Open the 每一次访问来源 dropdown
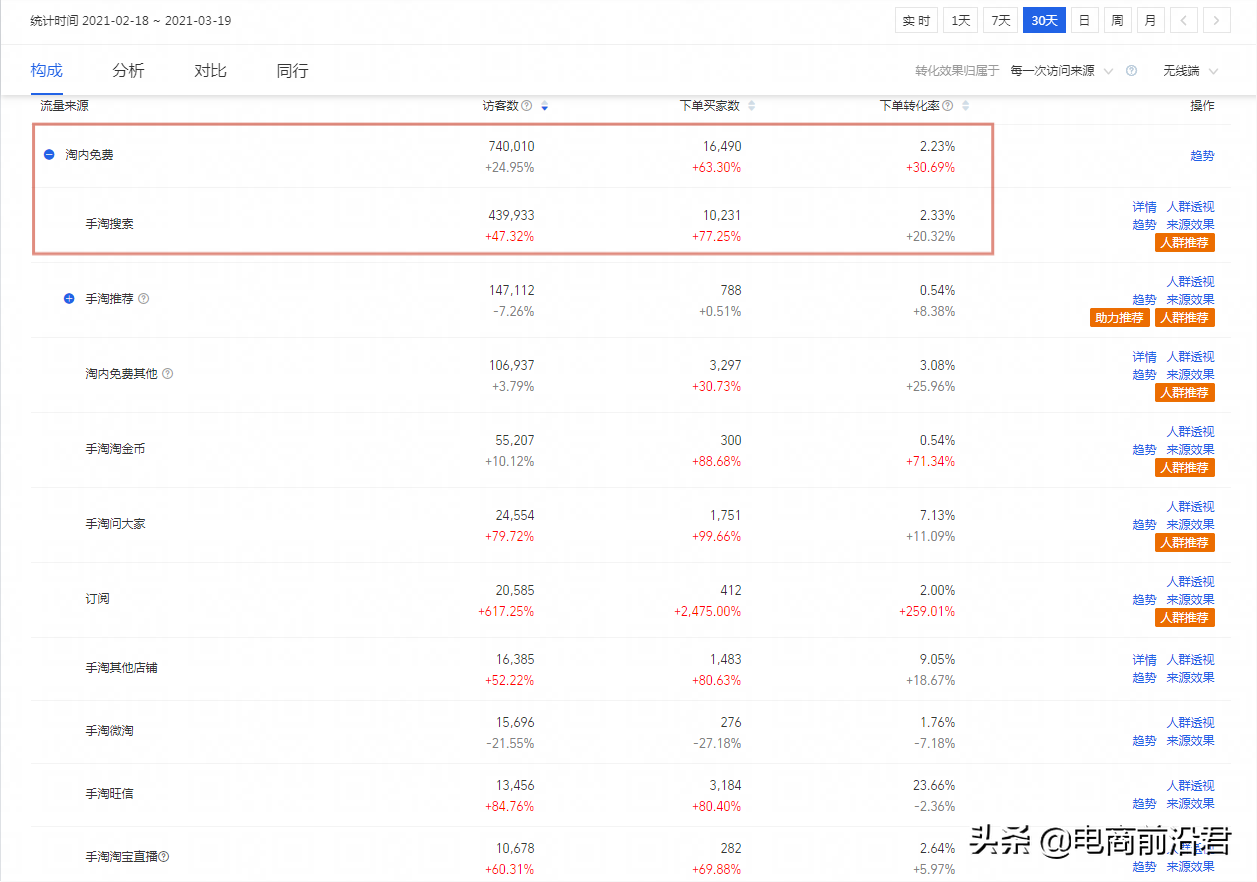Image resolution: width=1257 pixels, height=882 pixels. coord(1064,70)
